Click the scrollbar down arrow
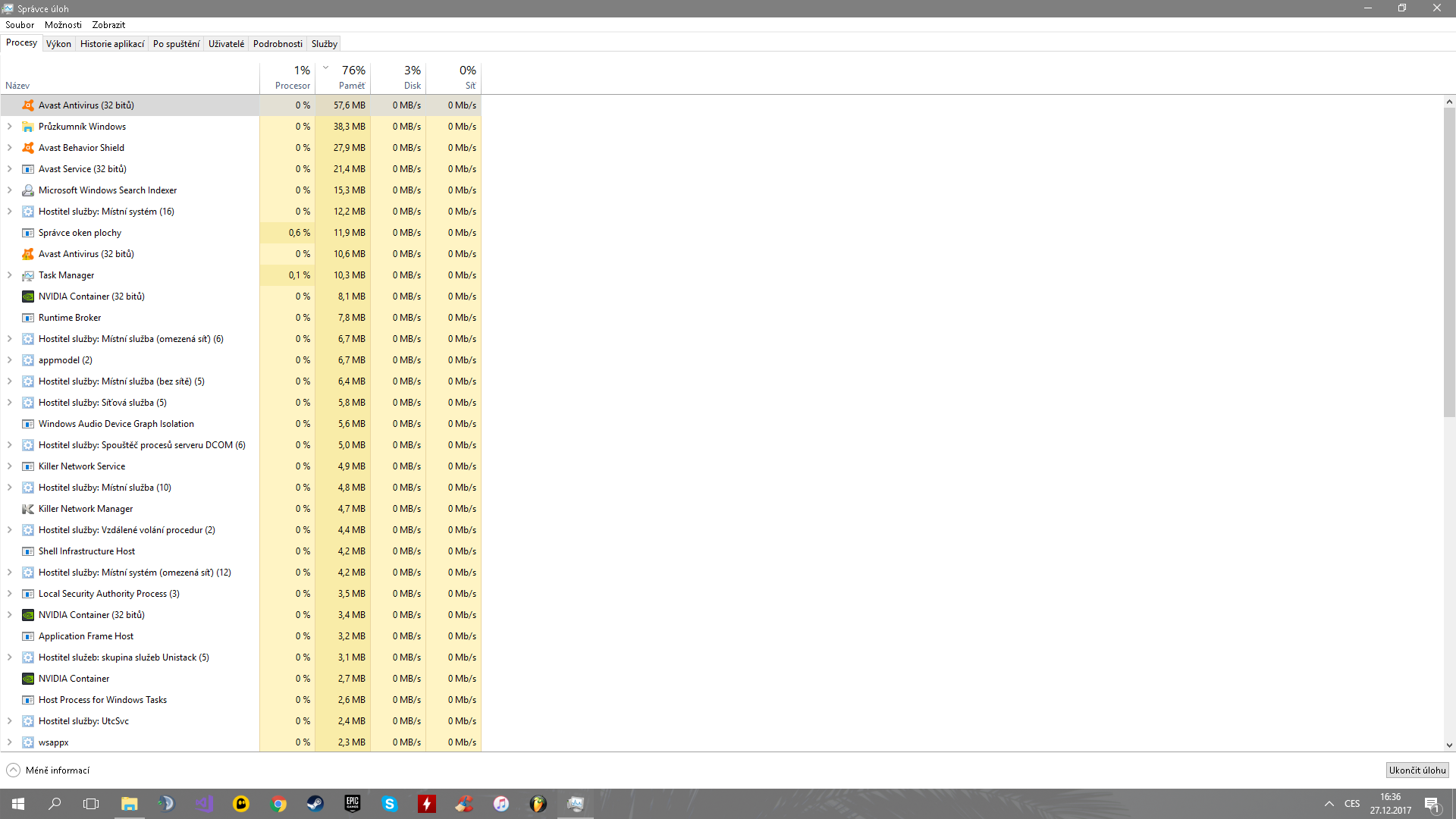 pos(1449,745)
